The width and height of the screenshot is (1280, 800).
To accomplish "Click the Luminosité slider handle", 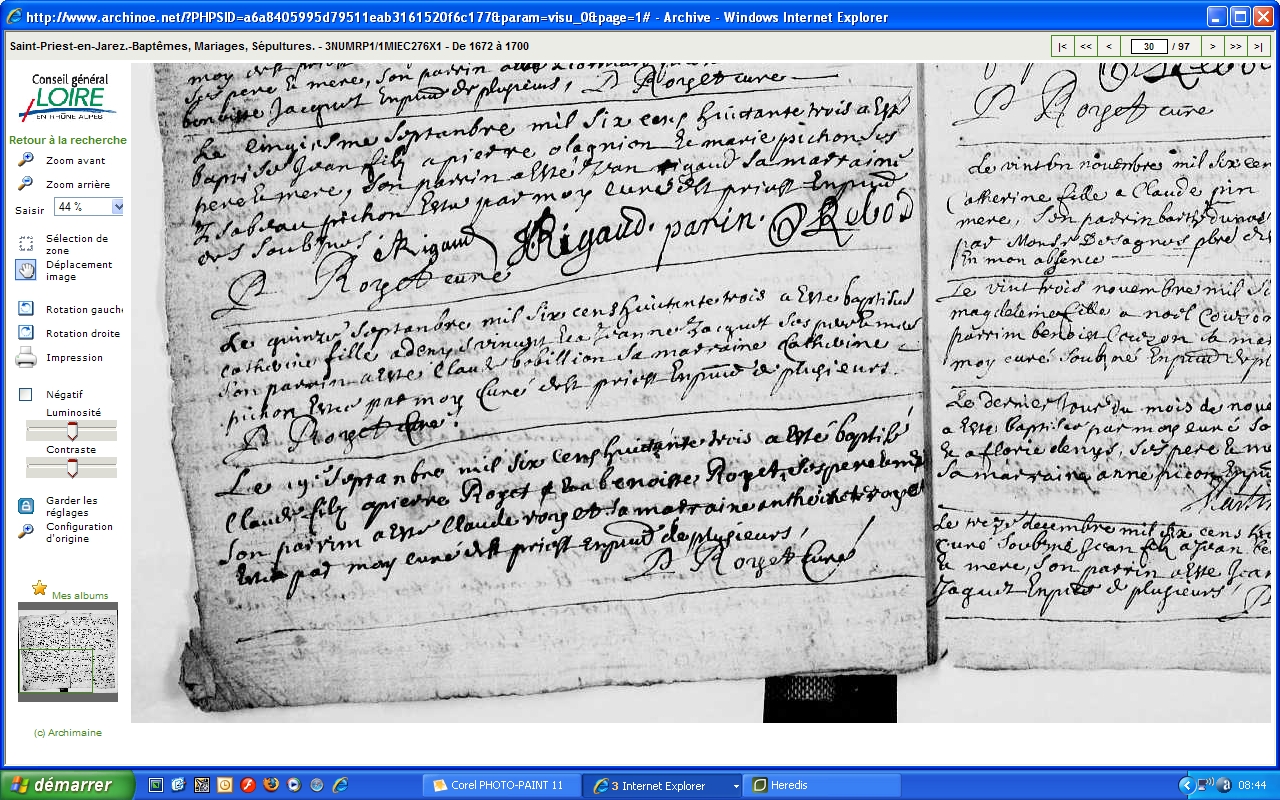I will coord(71,431).
